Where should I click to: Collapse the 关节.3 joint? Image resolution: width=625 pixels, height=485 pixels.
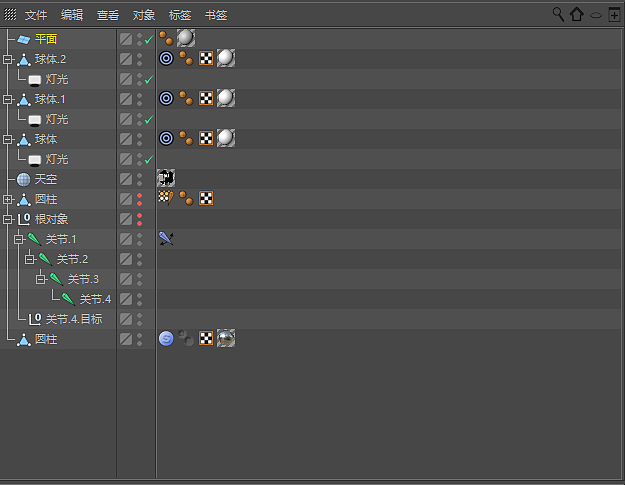click(41, 279)
